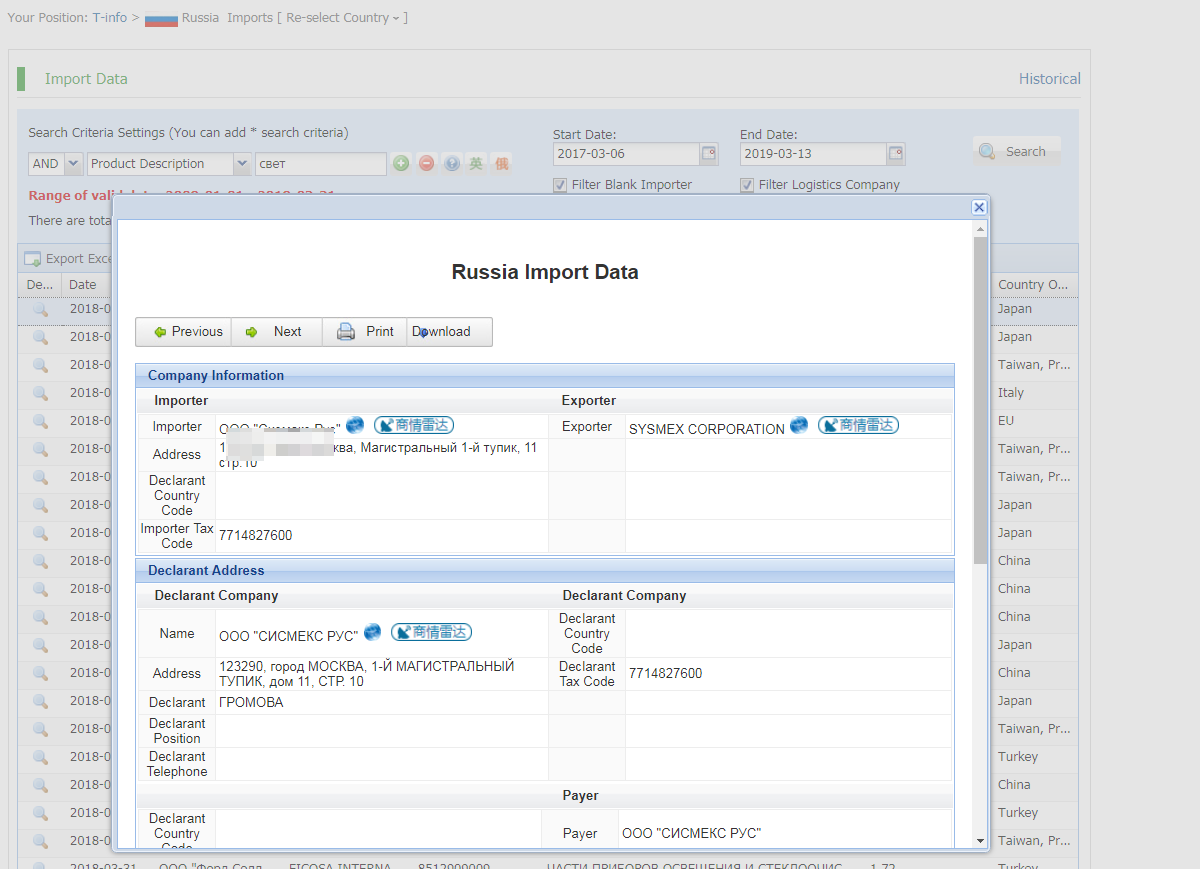Go to Next import record
This screenshot has height=869, width=1200.
click(x=276, y=332)
